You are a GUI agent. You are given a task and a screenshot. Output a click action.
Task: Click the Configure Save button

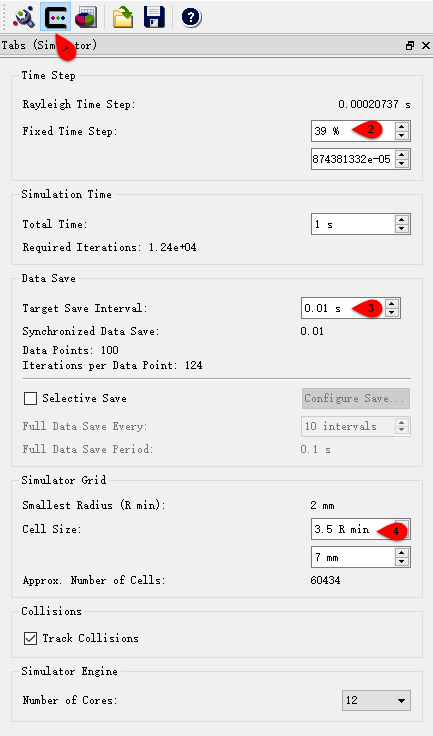click(356, 399)
